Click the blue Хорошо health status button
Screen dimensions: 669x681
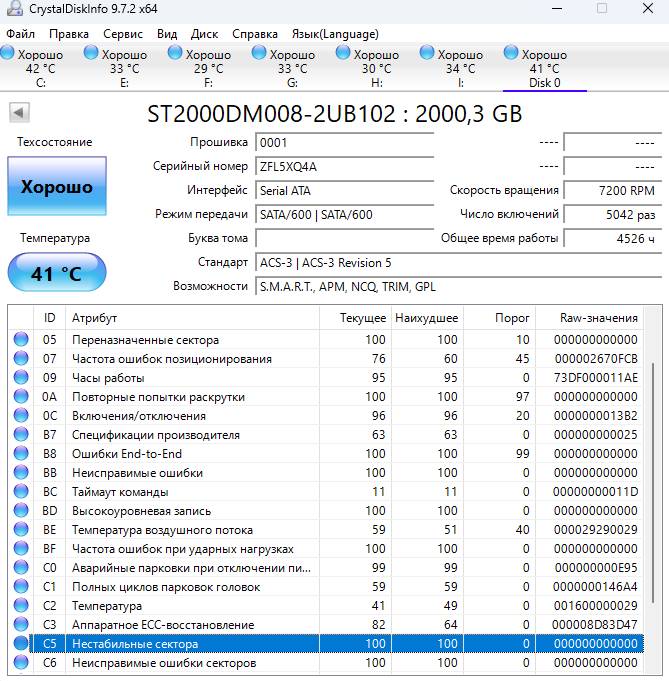[x=57, y=187]
